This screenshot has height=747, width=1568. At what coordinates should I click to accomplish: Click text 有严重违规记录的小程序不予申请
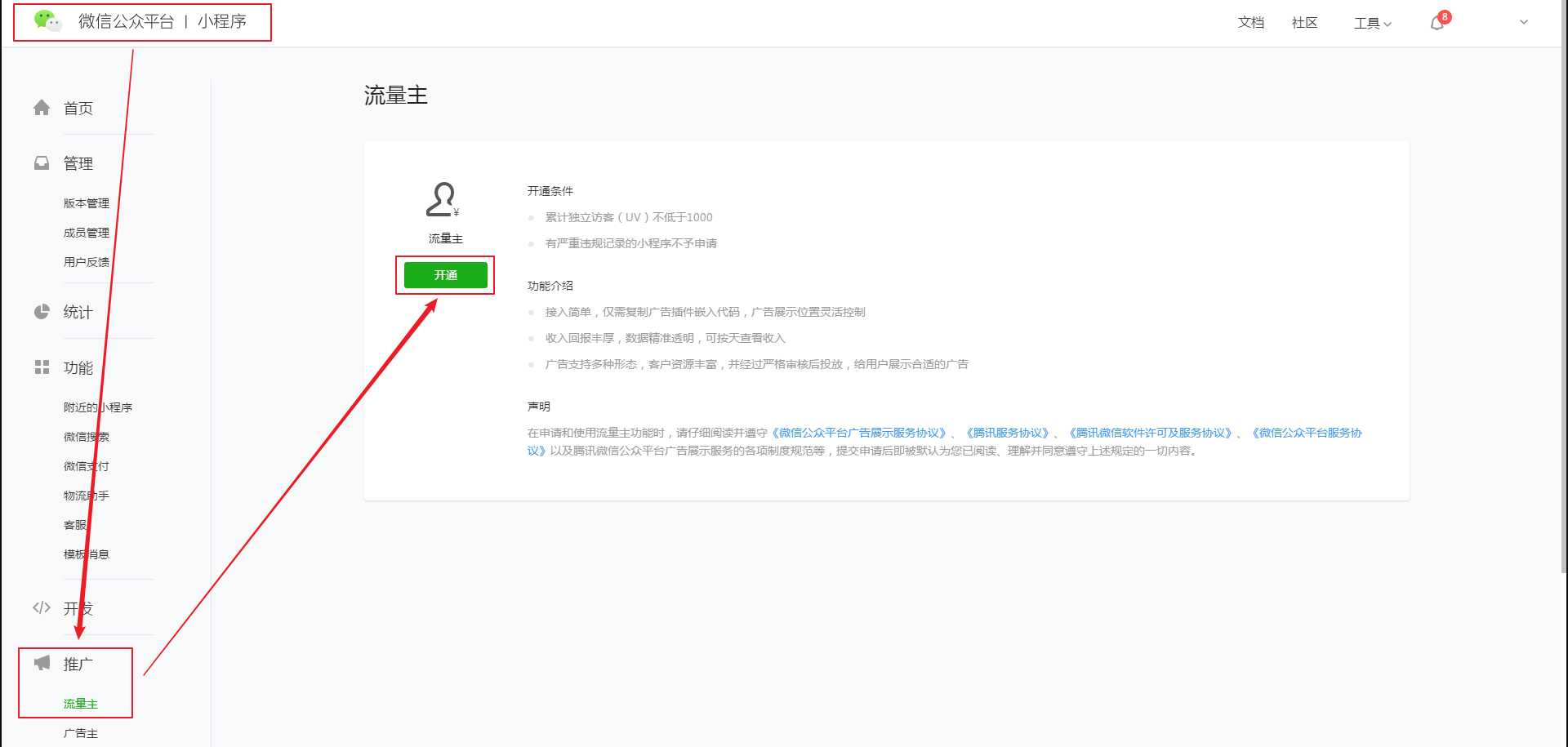[631, 243]
